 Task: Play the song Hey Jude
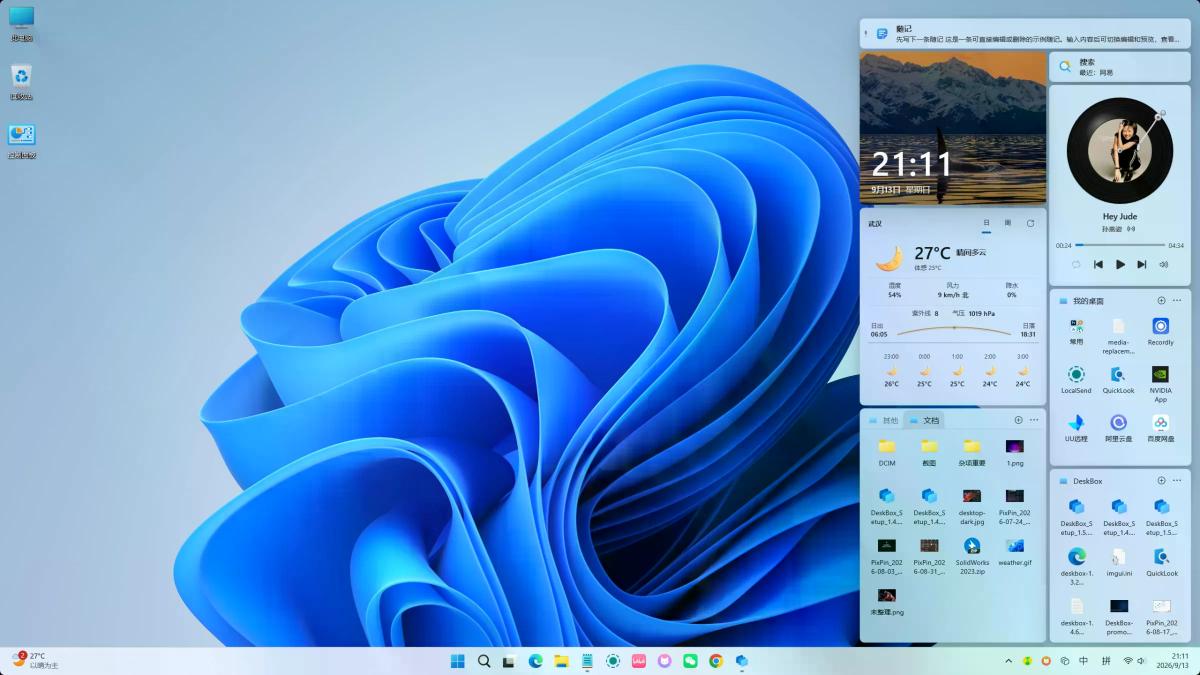click(1120, 264)
